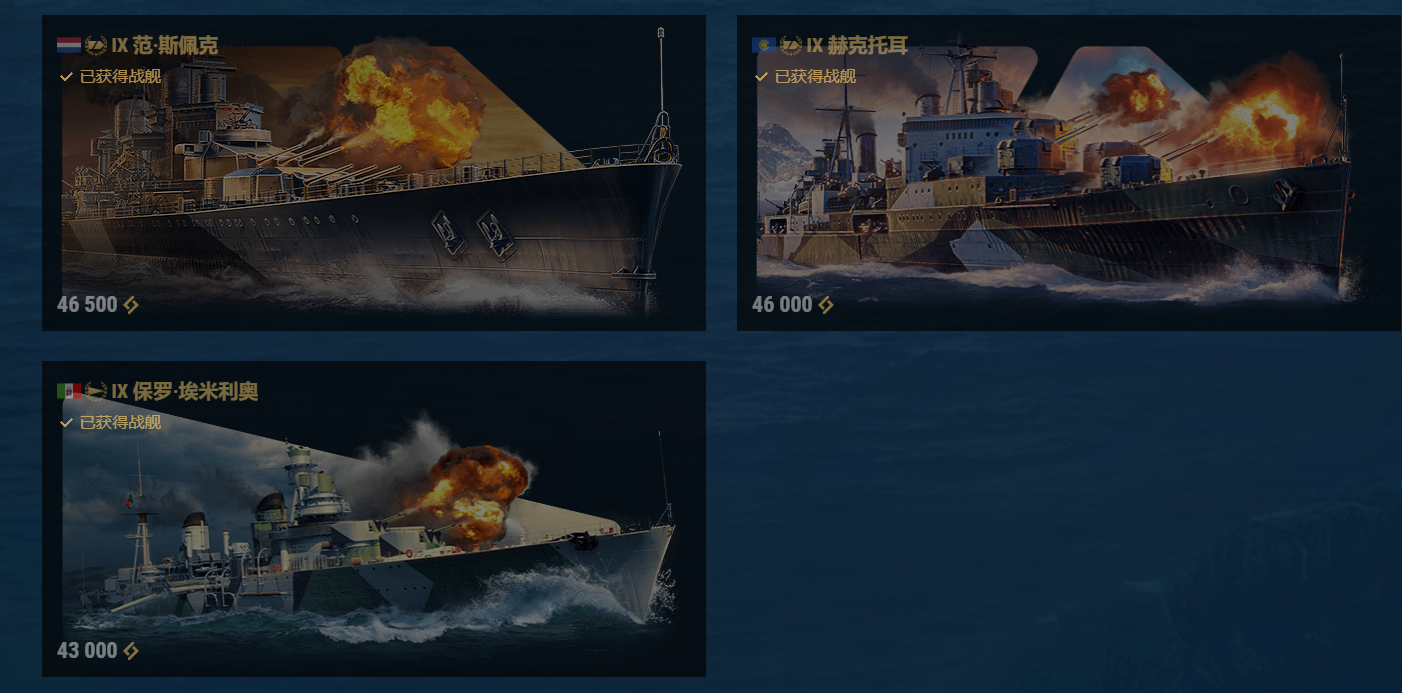Click the currency icon next to 46 000

click(826, 305)
